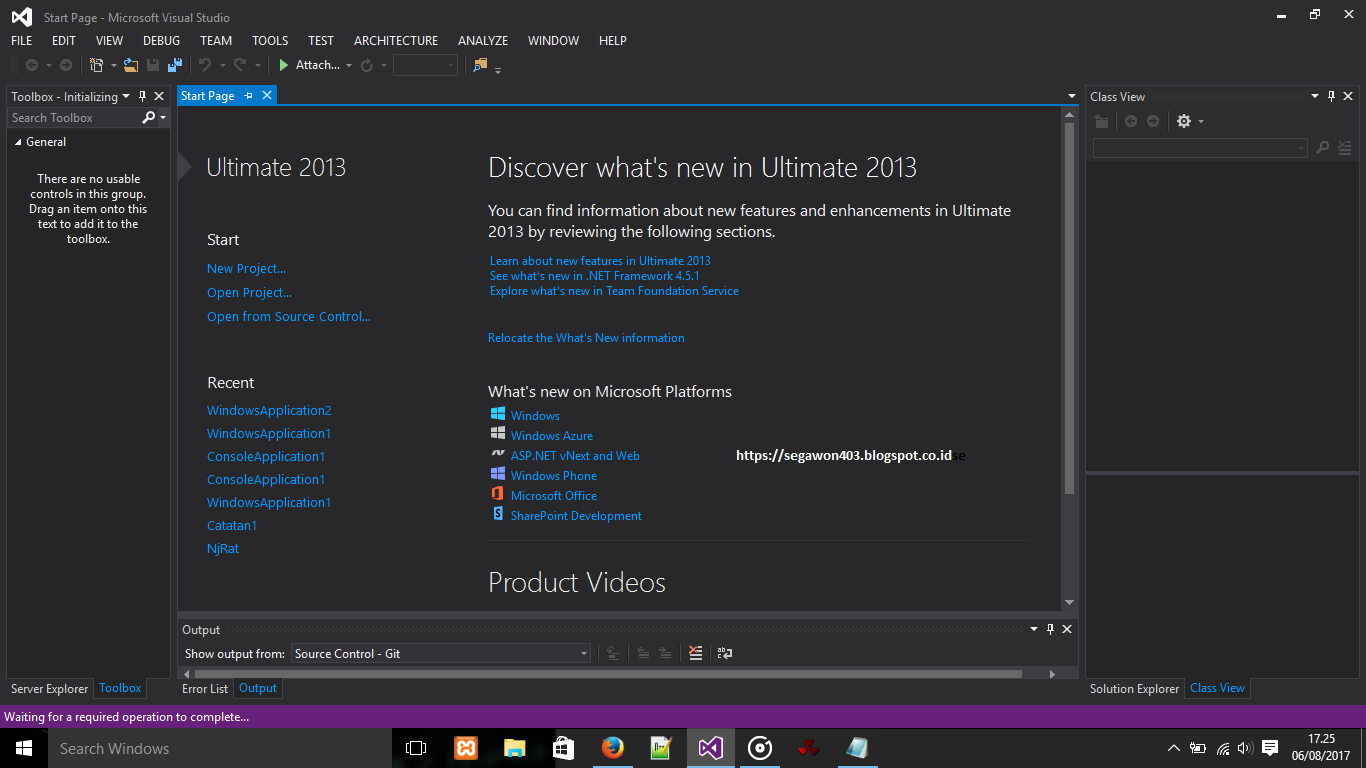Image resolution: width=1366 pixels, height=768 pixels.
Task: Click the Windows Start button
Action: pos(24,748)
